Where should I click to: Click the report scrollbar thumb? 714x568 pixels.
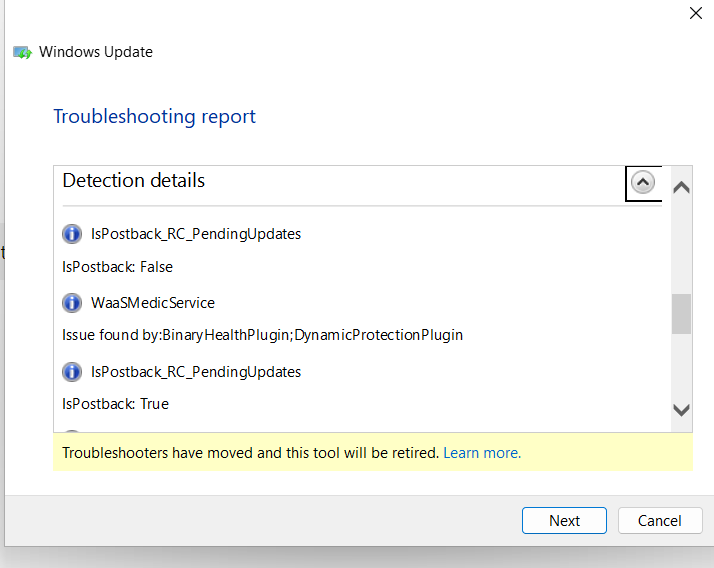point(681,314)
